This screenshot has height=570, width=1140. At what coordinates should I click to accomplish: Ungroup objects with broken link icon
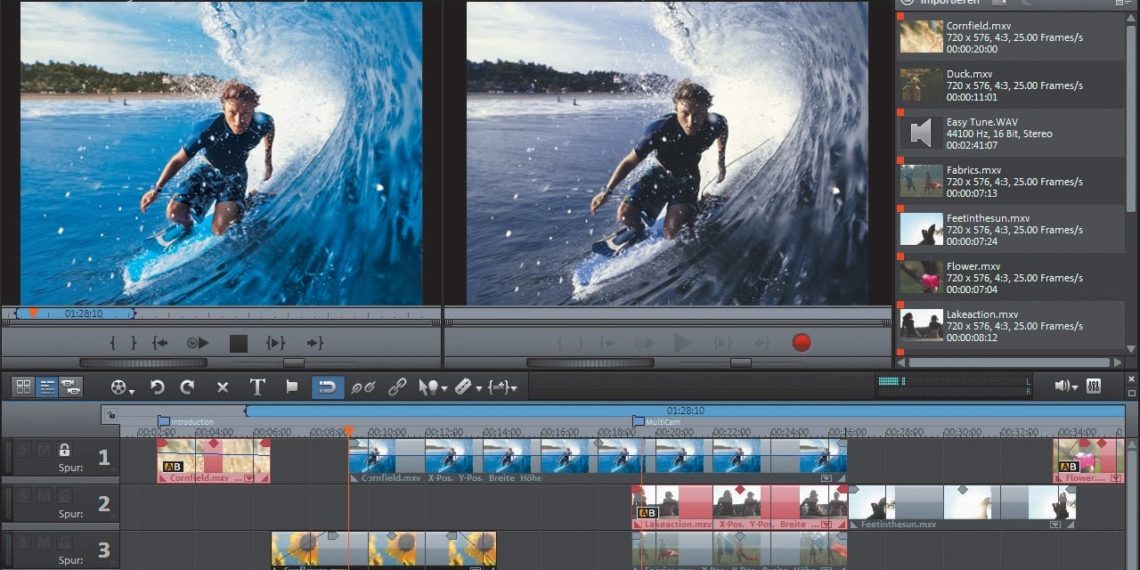(363, 388)
